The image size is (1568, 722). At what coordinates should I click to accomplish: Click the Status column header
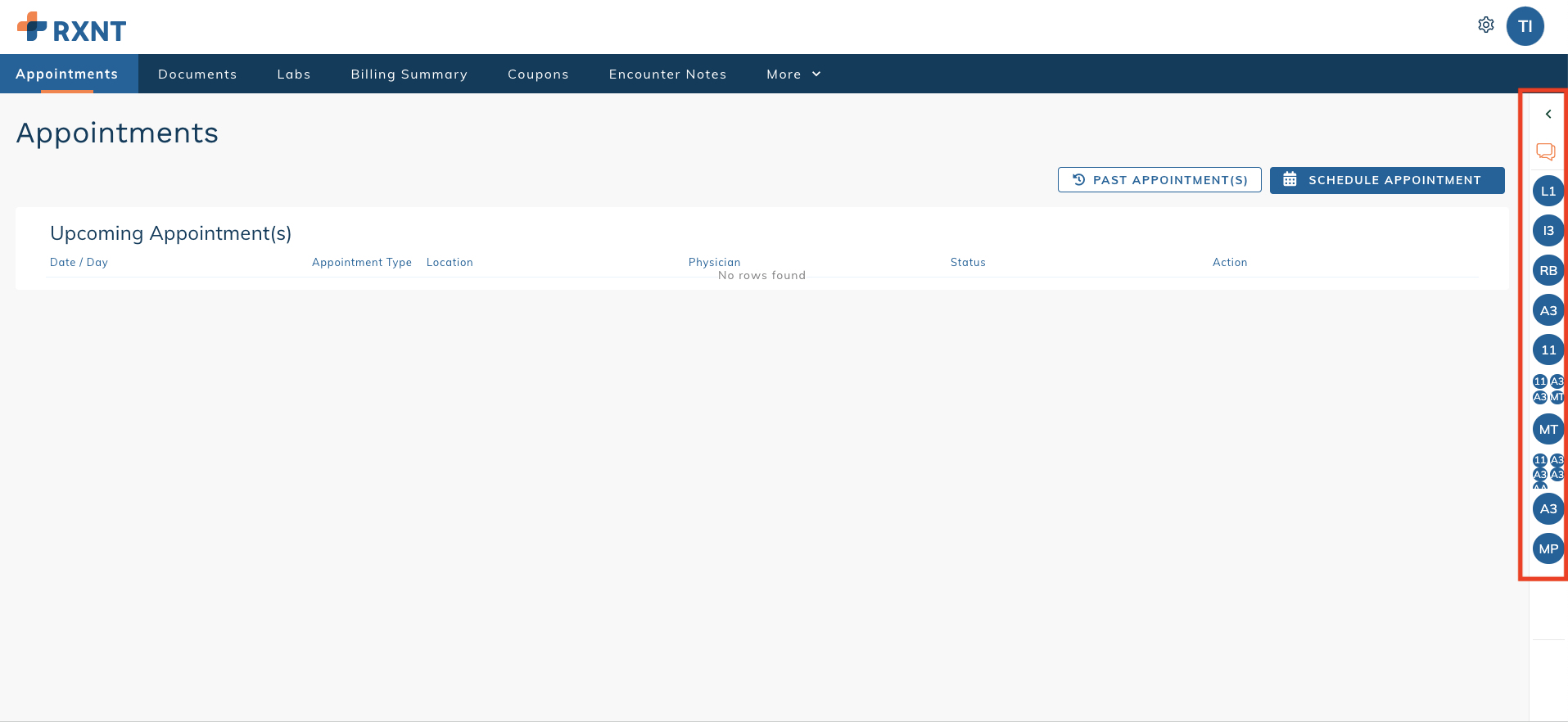(x=968, y=262)
